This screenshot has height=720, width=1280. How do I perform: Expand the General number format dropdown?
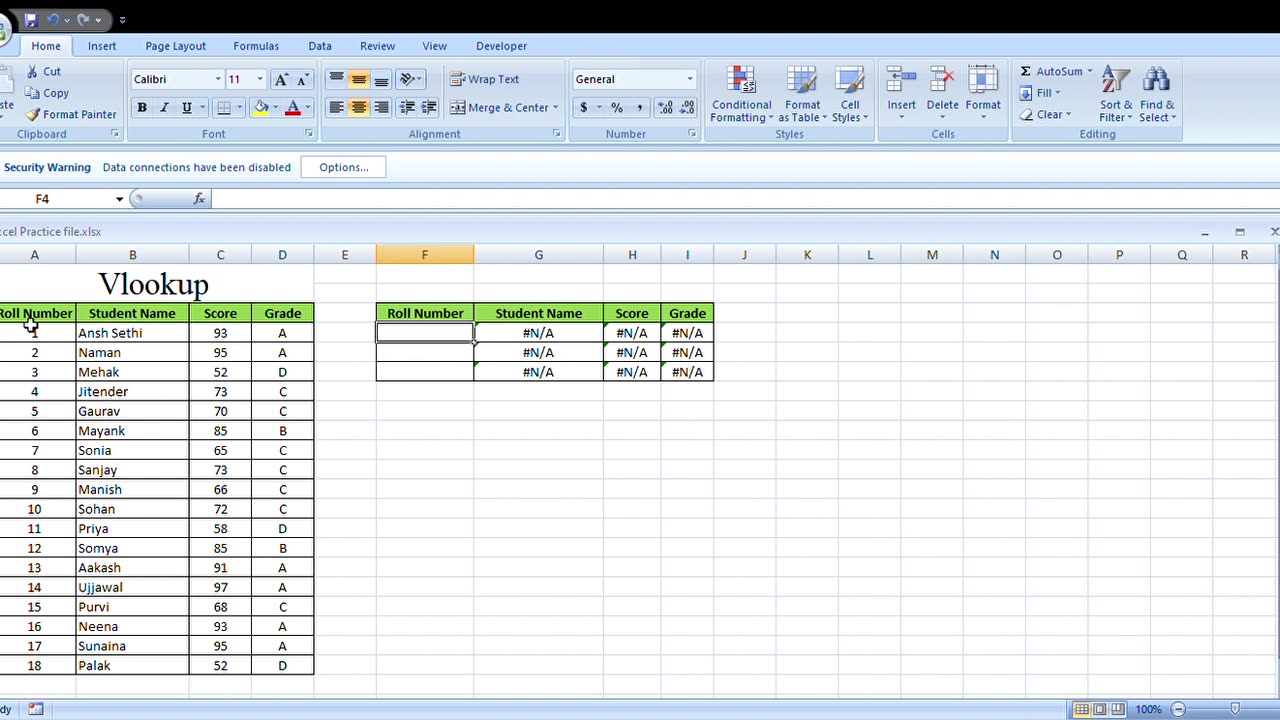click(689, 79)
